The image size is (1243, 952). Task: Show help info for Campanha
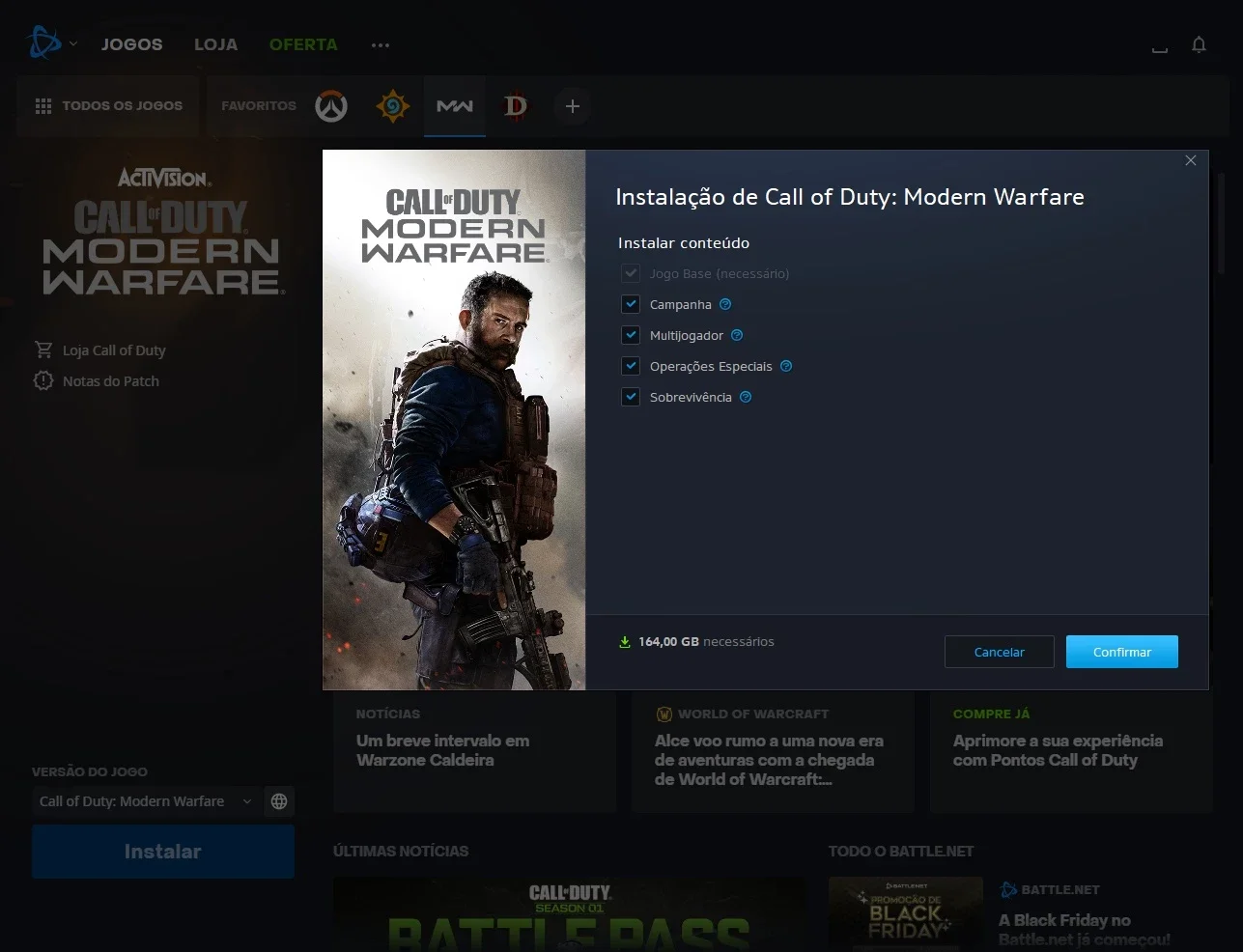[x=725, y=304]
